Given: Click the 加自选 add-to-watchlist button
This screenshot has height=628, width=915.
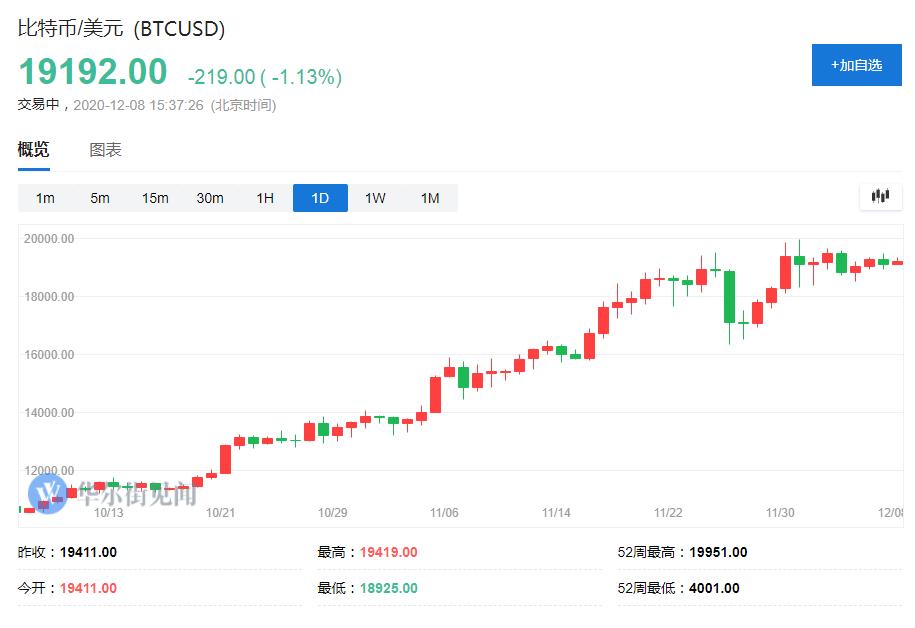Looking at the screenshot, I should pos(856,65).
